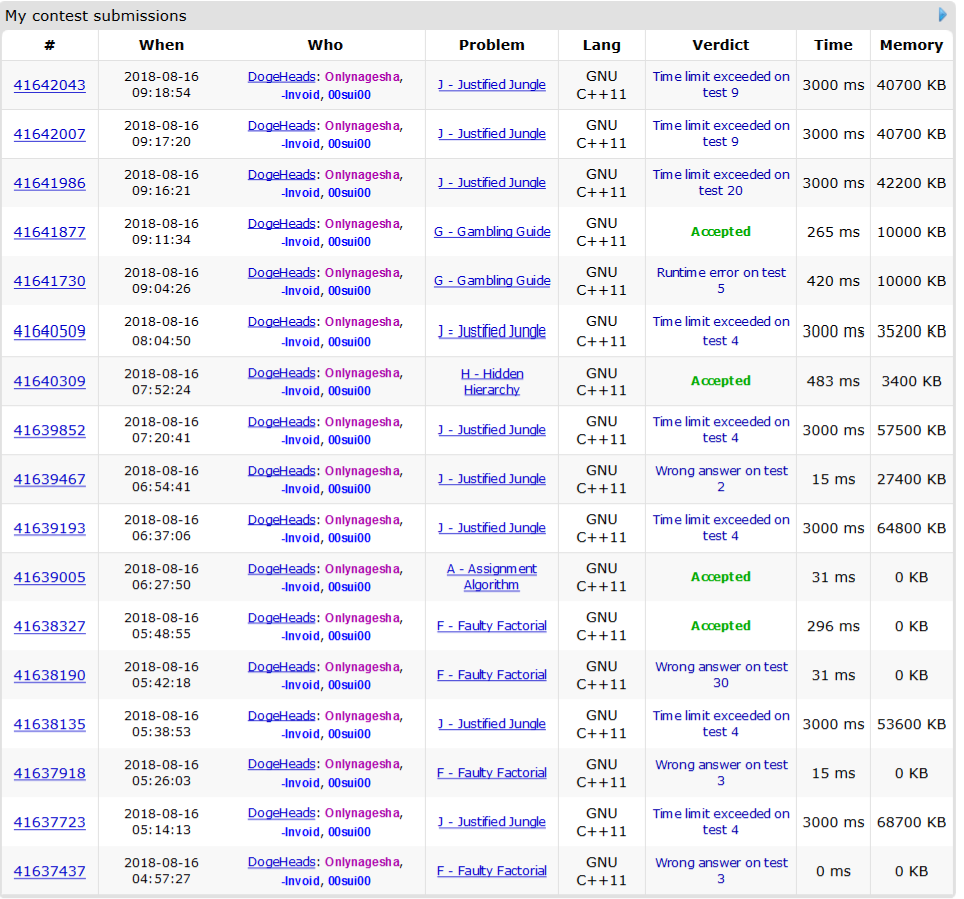This screenshot has height=899, width=964.
Task: Click Time limit exceeded on test 20
Action: pos(720,183)
